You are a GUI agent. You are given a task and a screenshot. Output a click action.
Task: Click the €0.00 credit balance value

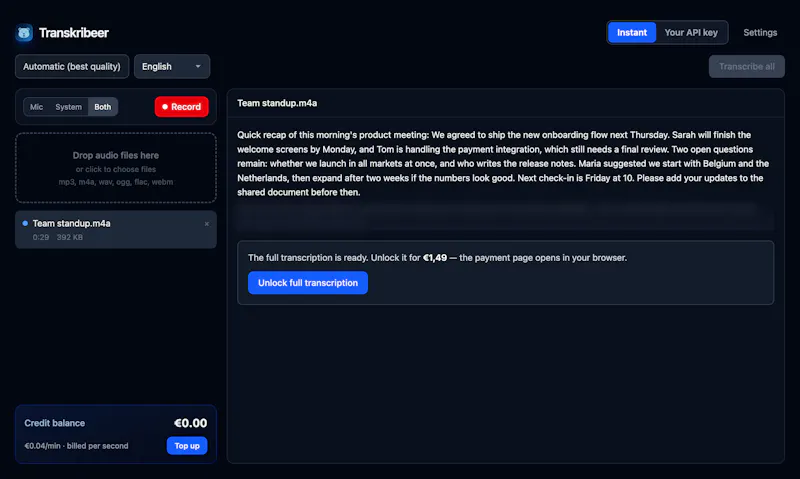190,423
